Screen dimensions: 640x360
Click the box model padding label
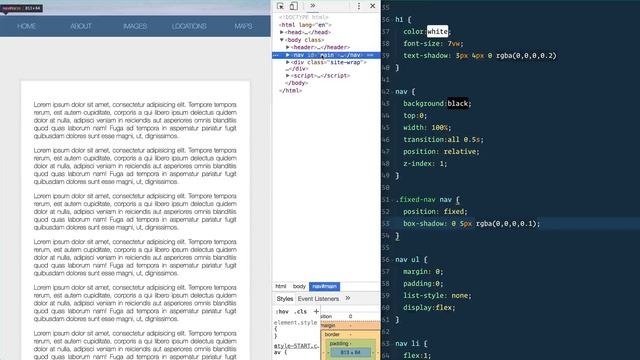[339, 343]
